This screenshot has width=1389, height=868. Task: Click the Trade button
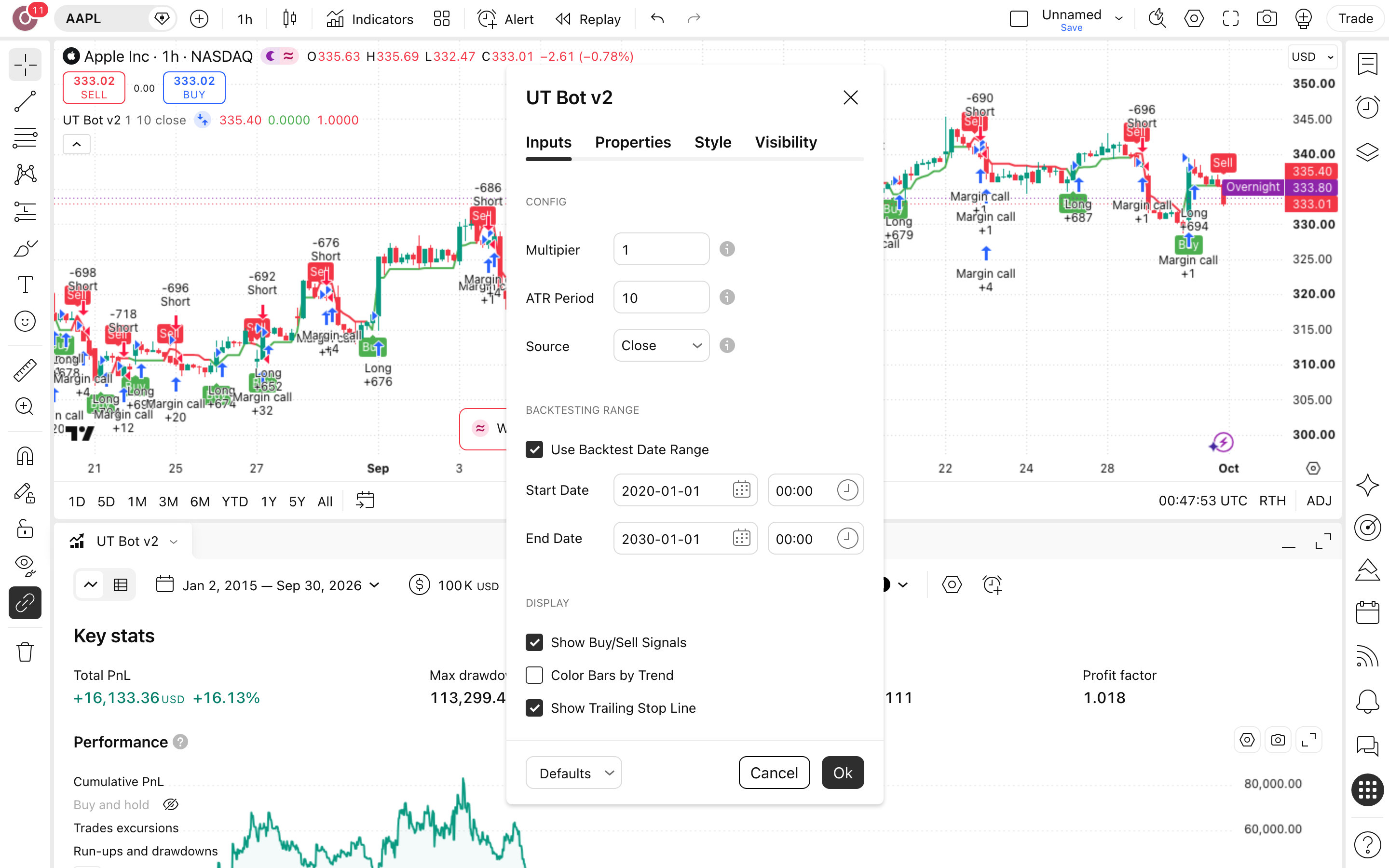point(1355,19)
